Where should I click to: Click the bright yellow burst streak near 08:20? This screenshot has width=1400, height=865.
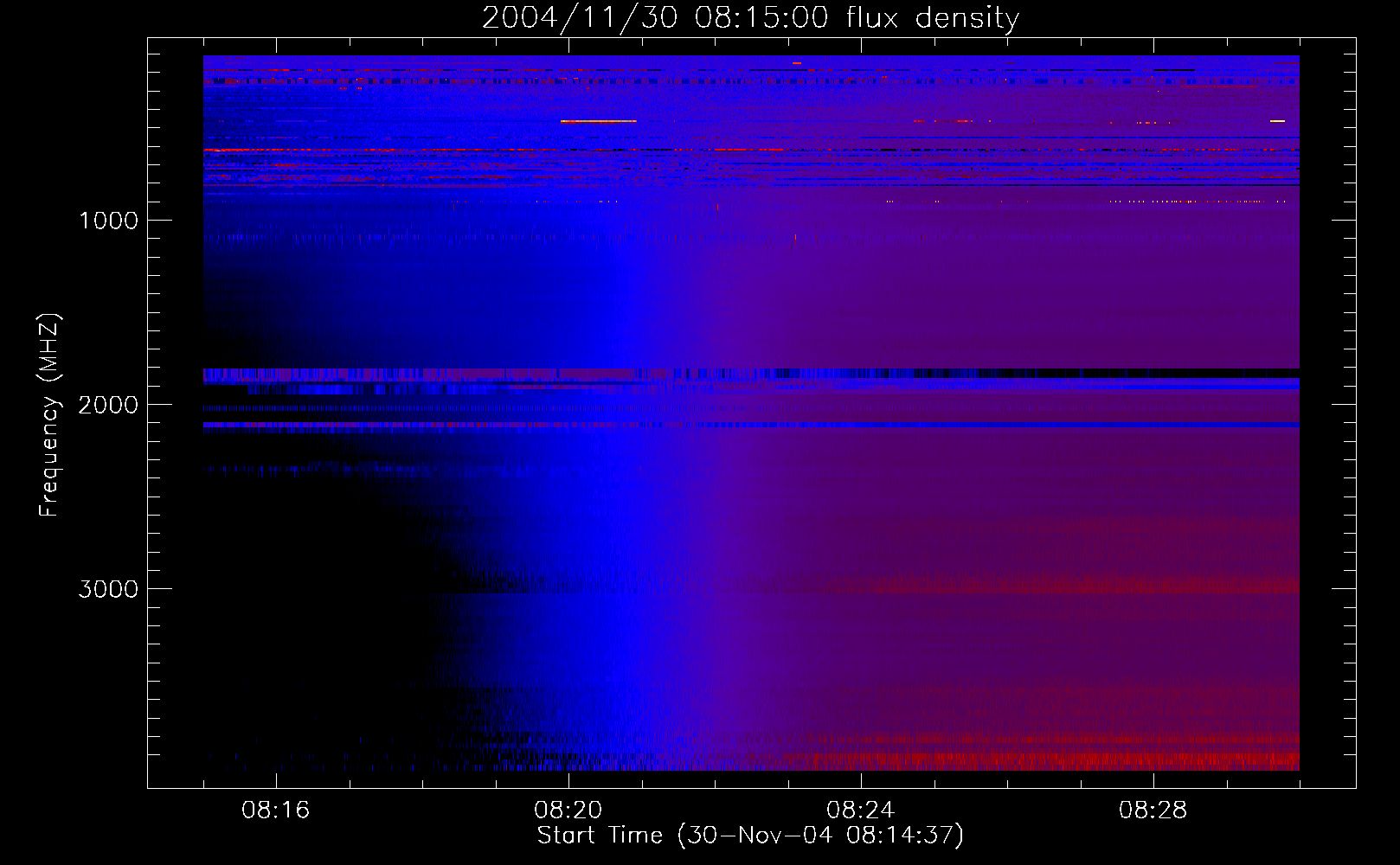[598, 121]
